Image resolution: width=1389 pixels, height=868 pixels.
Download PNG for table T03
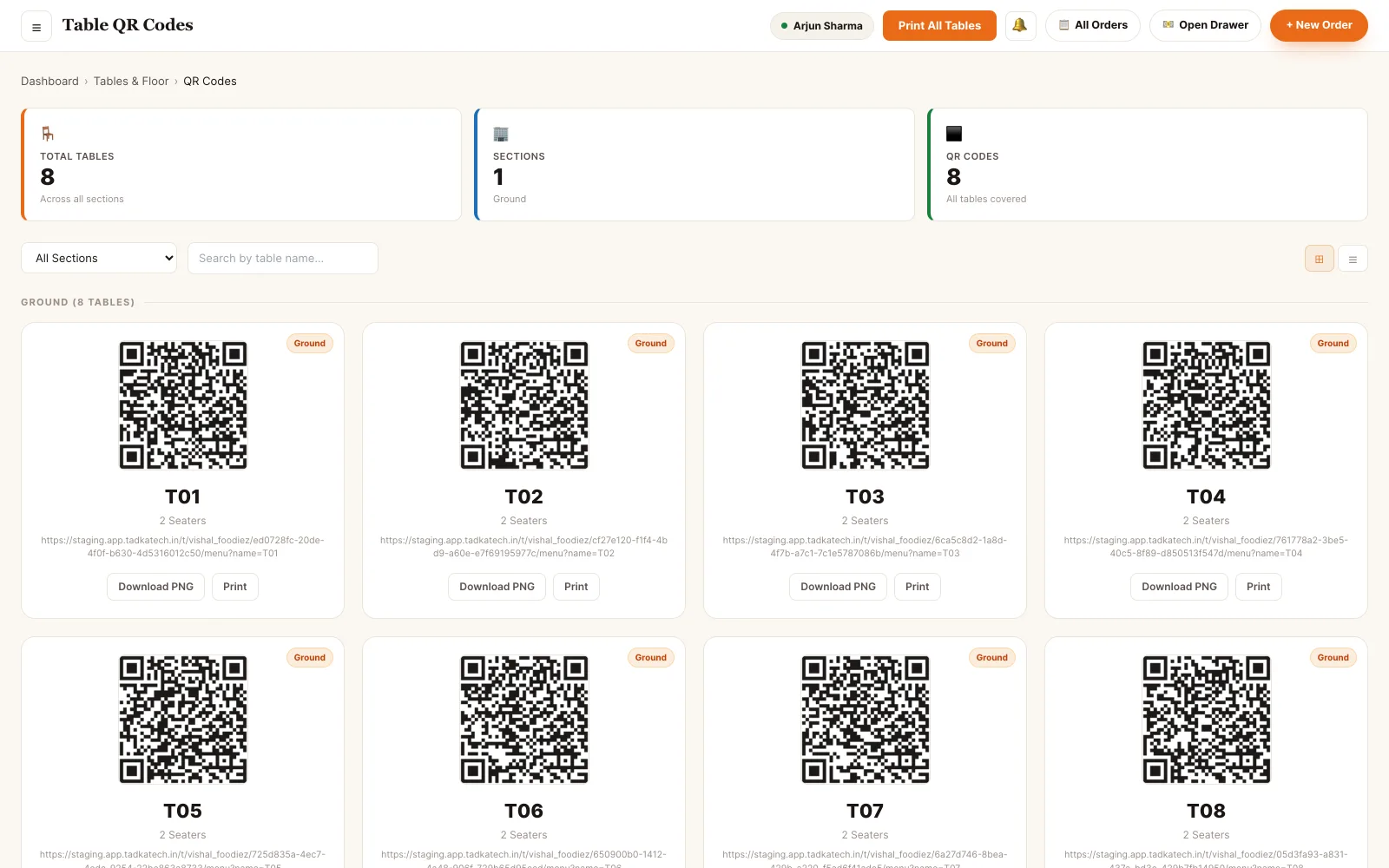[x=839, y=587]
